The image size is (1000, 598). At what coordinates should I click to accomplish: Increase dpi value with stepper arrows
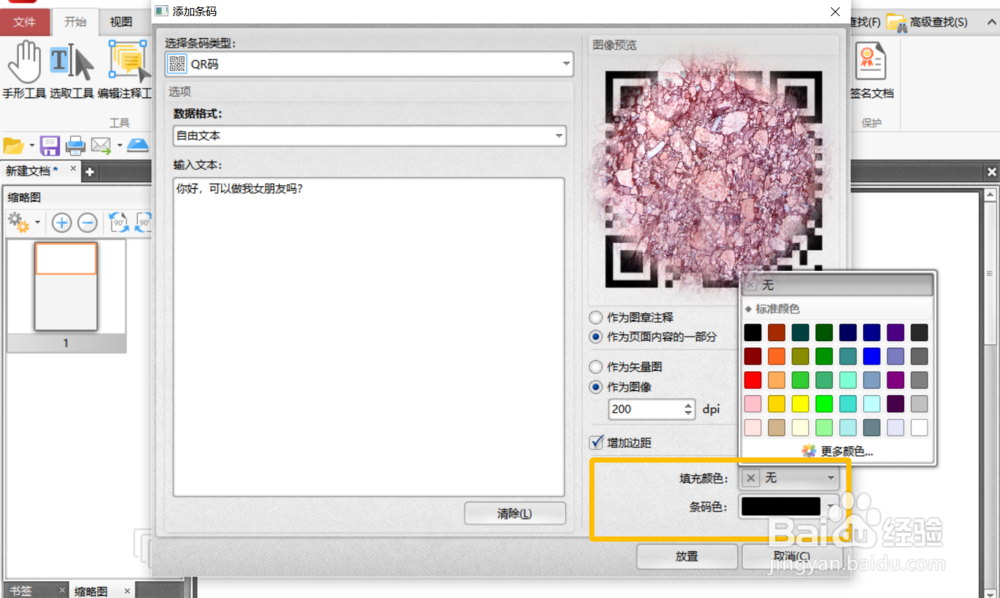click(x=688, y=405)
